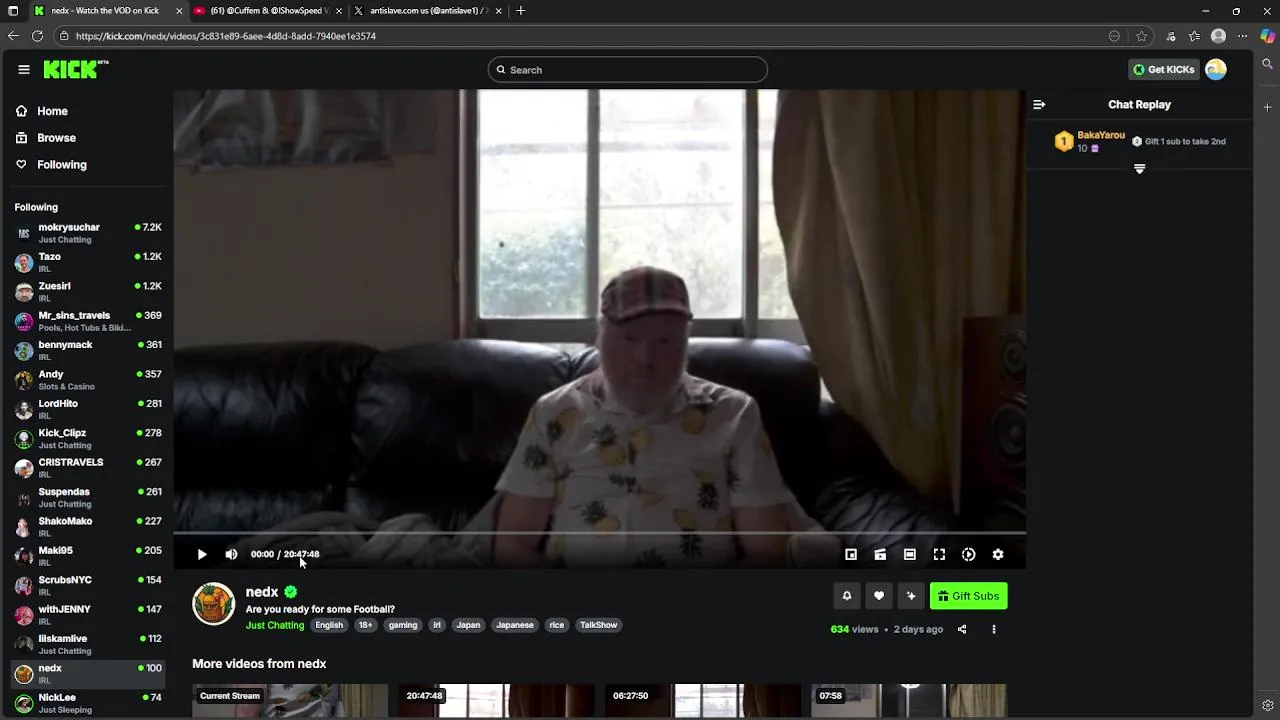Open the Copilot icon in browser toolbar
Screen dimensions: 1280x720
(1268, 36)
